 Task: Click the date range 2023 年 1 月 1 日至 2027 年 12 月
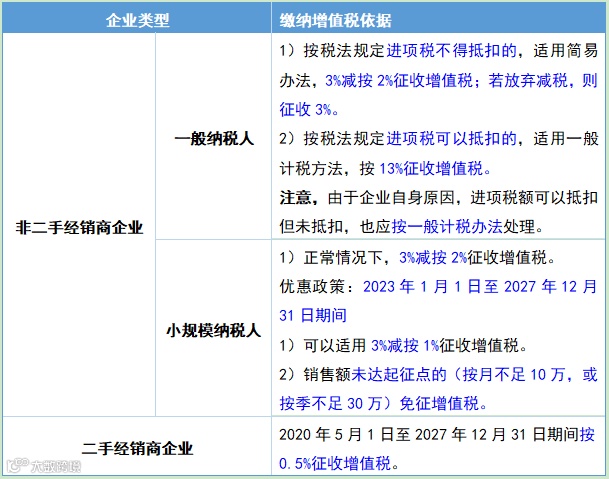(x=480, y=287)
